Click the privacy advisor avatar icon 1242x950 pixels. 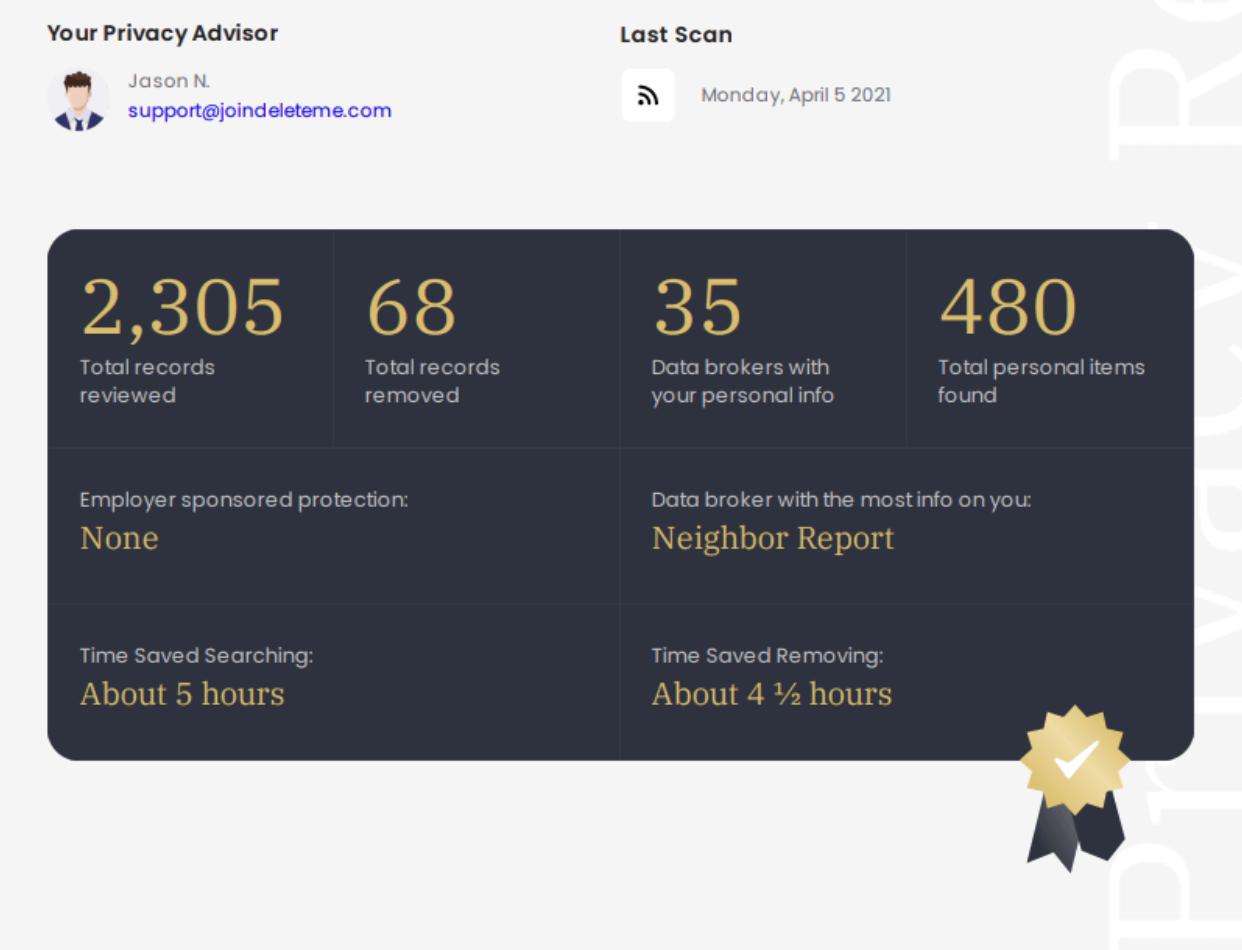[78, 99]
